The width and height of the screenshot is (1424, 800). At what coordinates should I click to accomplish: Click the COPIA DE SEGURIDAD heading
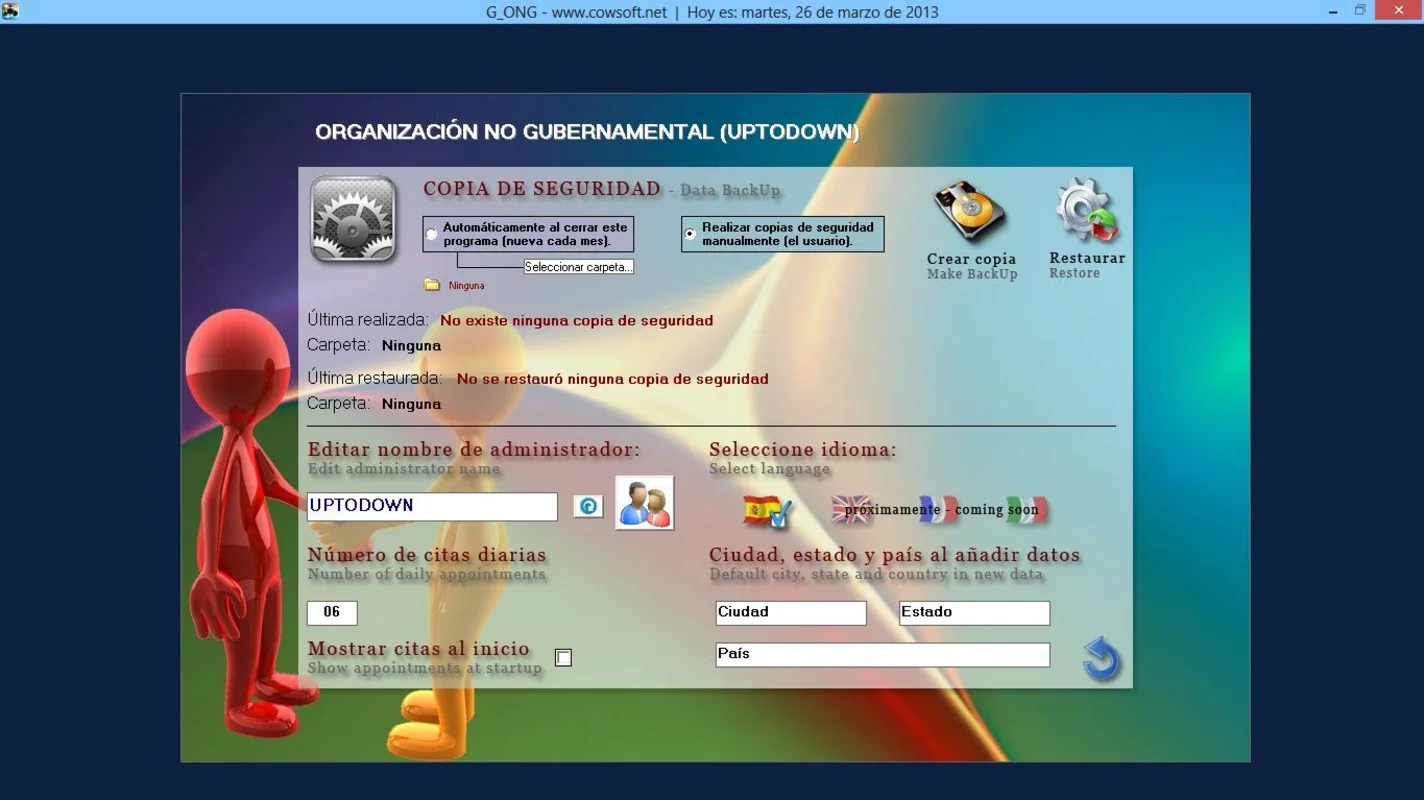542,188
